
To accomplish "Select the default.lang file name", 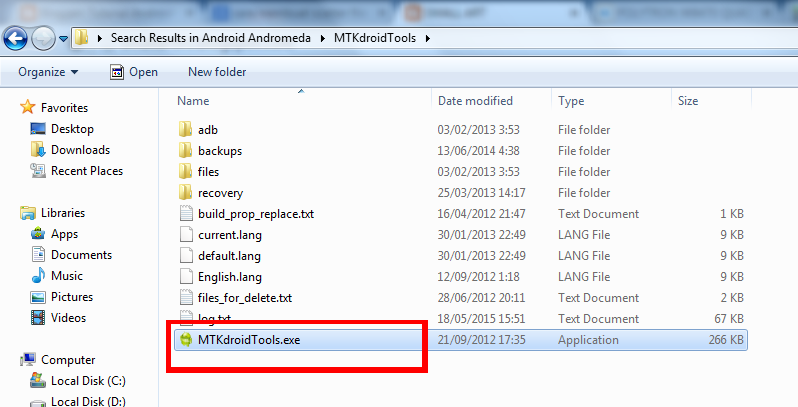I will click(x=230, y=256).
